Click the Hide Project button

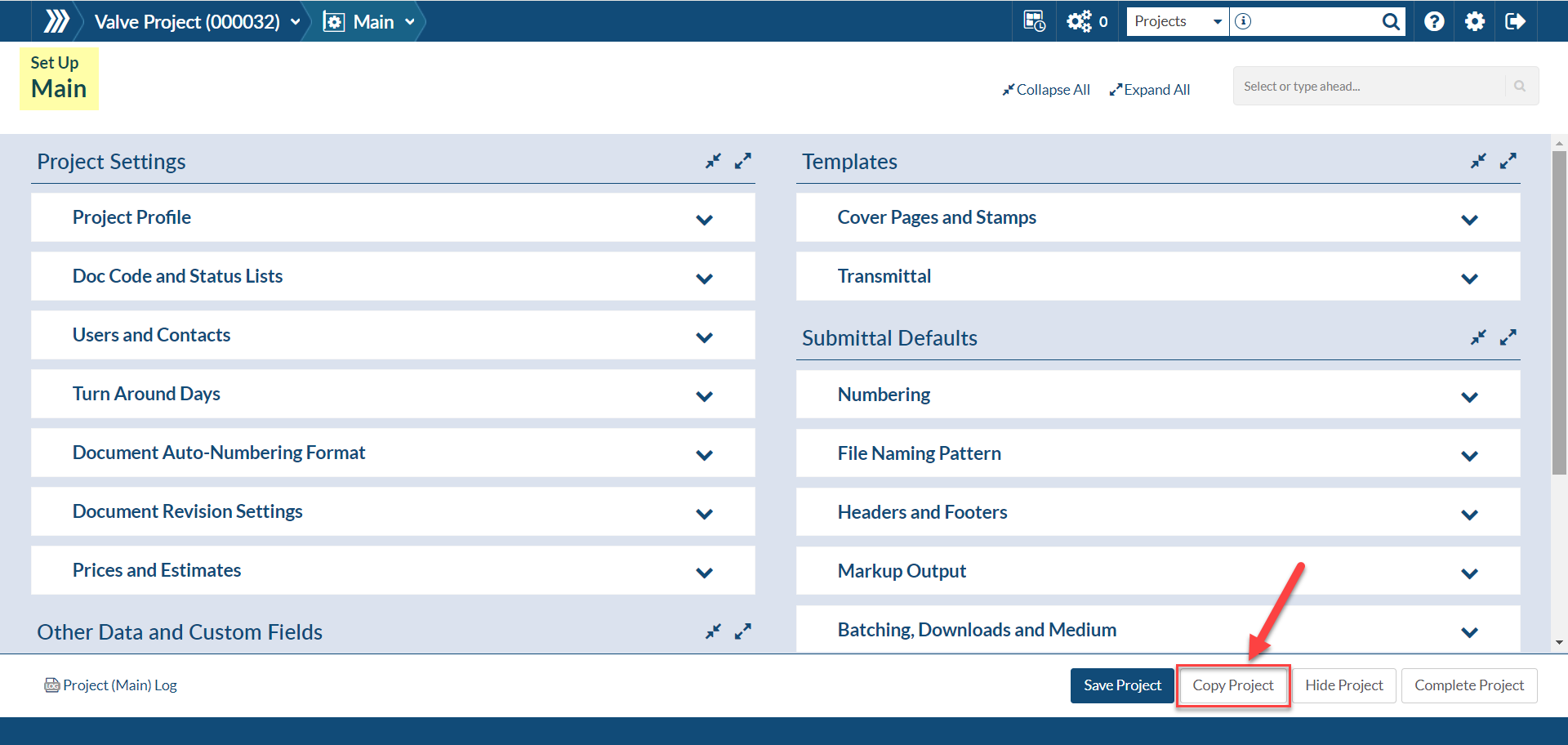tap(1344, 685)
